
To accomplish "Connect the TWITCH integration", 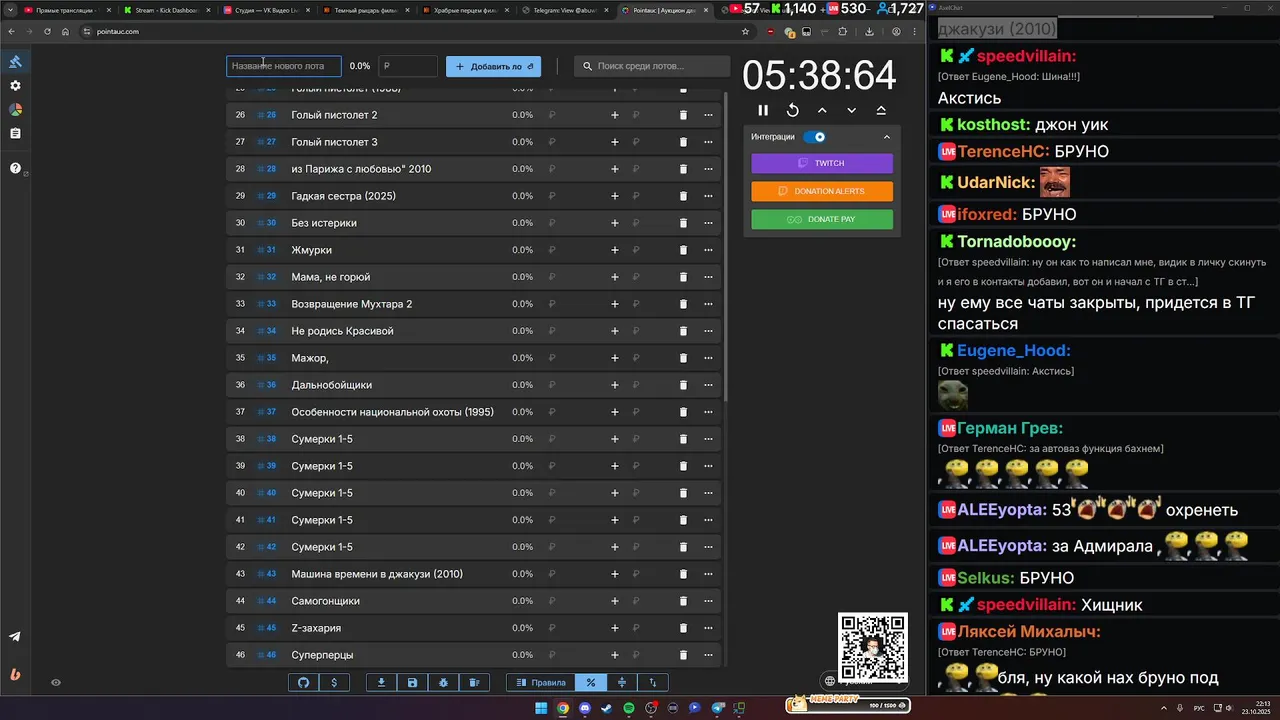I will click(822, 163).
